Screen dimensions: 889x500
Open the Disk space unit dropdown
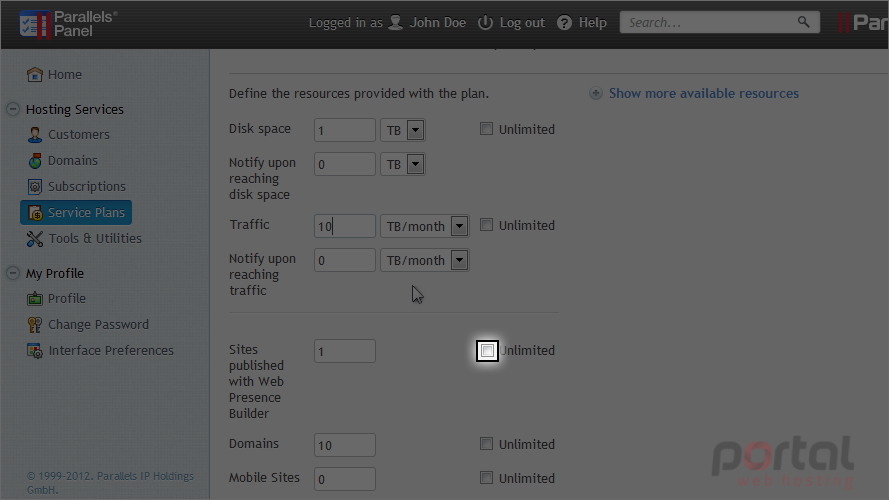click(403, 130)
